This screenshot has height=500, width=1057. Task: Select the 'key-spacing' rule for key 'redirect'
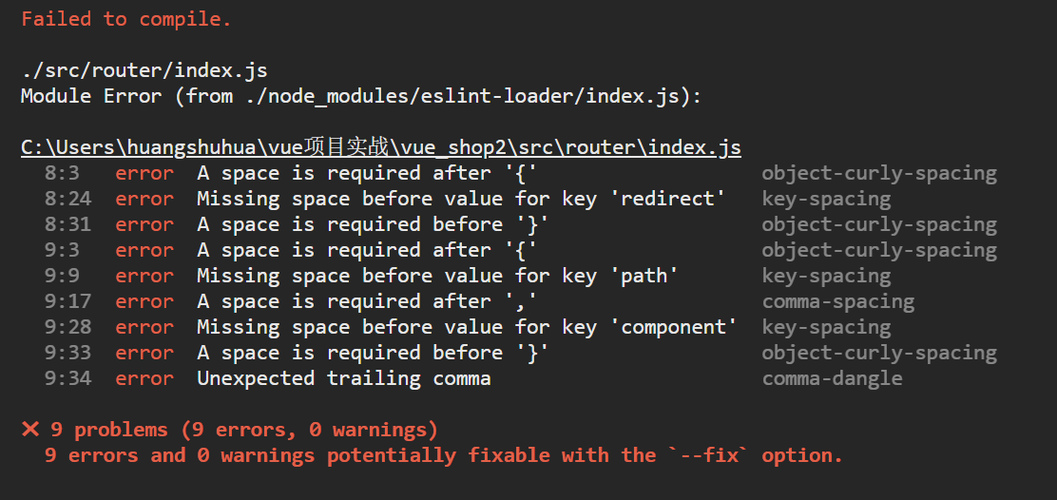pos(826,199)
